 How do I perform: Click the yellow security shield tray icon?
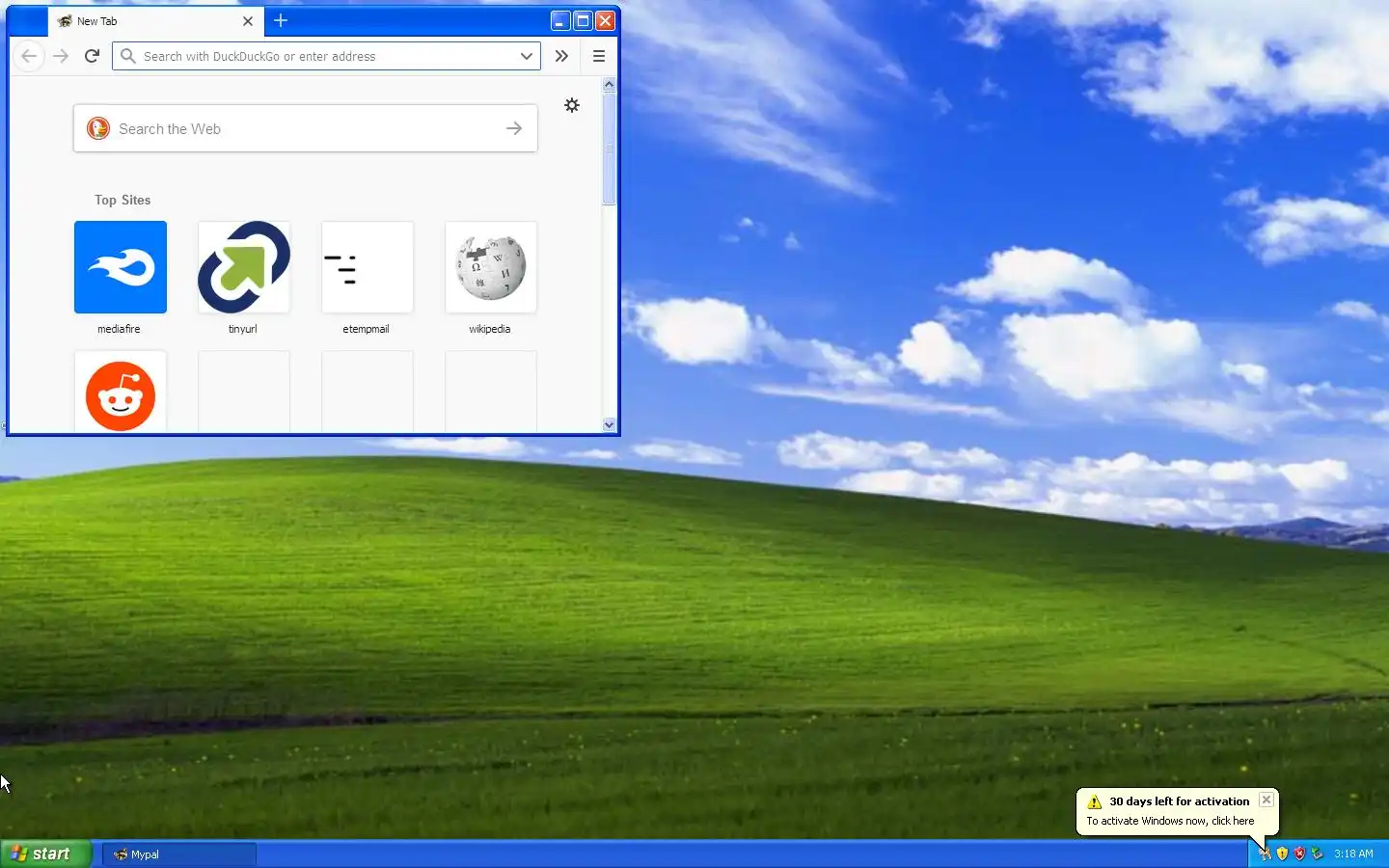tap(1282, 854)
